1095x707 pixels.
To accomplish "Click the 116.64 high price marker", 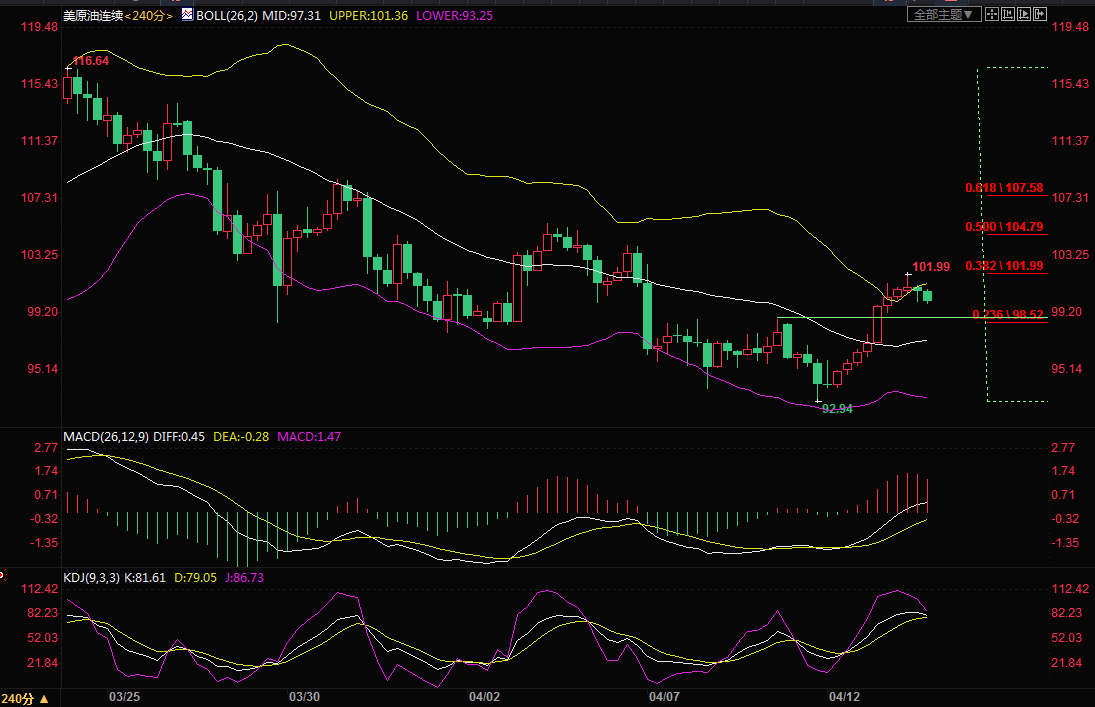I will (90, 61).
